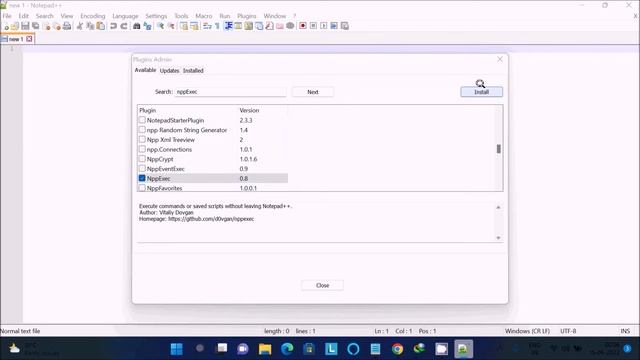Click the INS indicator in status bar

tap(625, 331)
